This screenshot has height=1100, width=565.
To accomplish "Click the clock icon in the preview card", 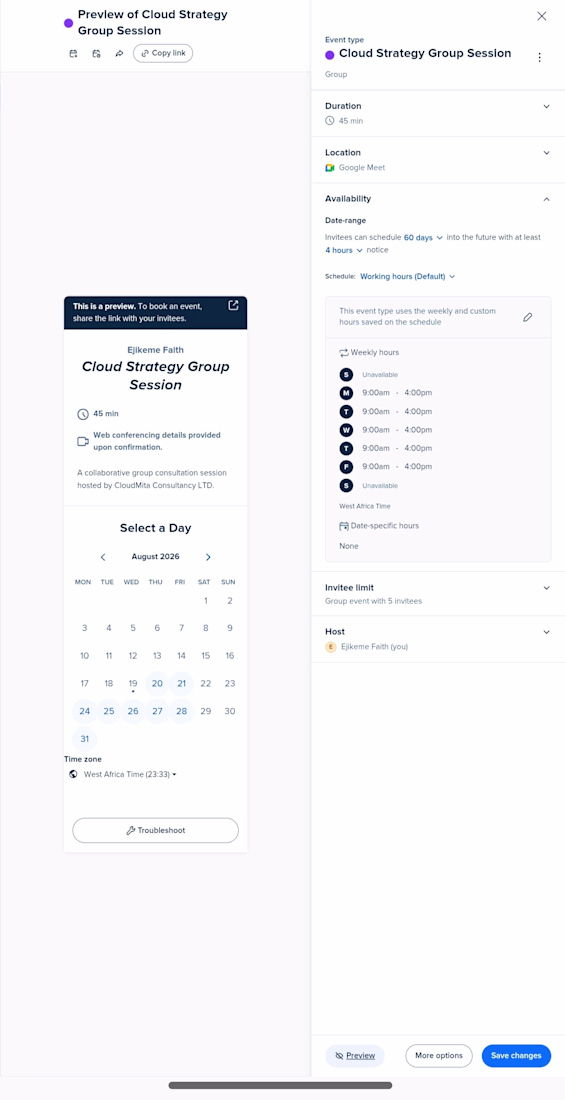I will [x=83, y=414].
